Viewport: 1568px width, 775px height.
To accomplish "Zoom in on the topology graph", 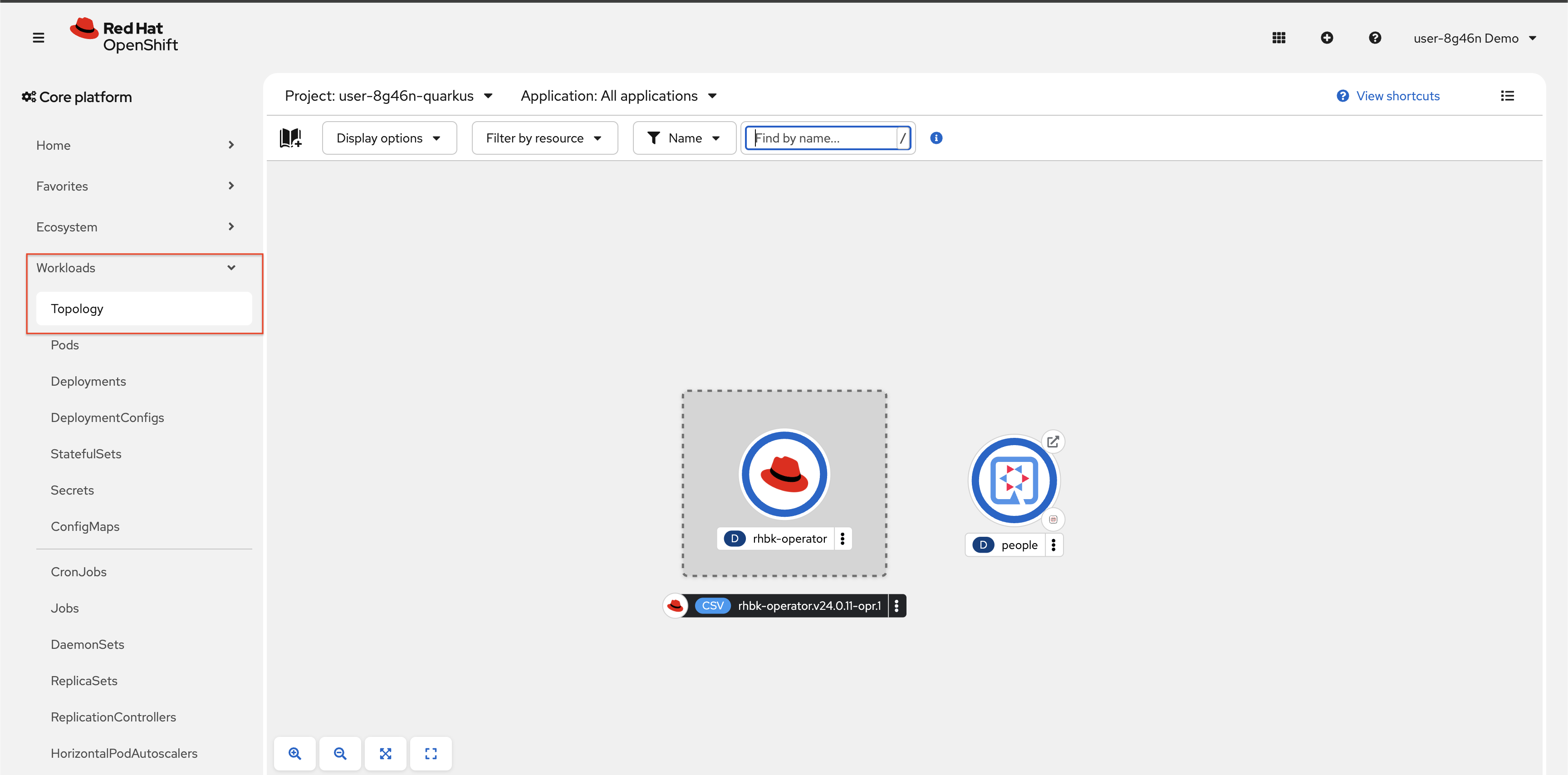I will click(294, 754).
